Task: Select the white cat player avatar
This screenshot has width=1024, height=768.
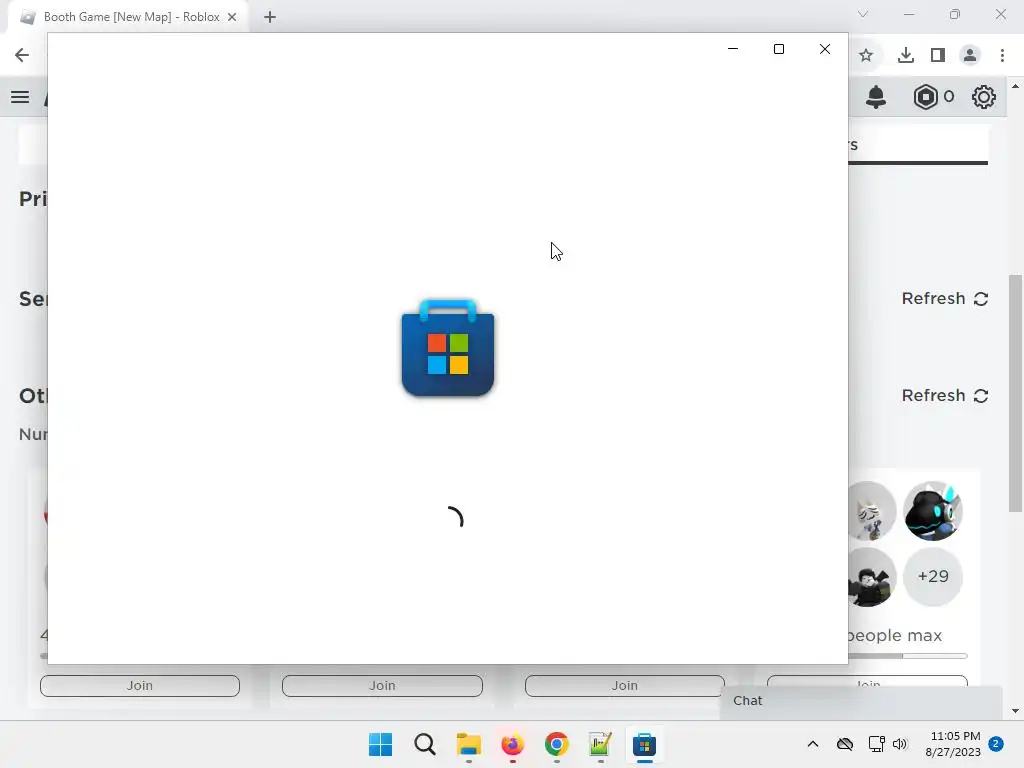Action: tap(872, 511)
